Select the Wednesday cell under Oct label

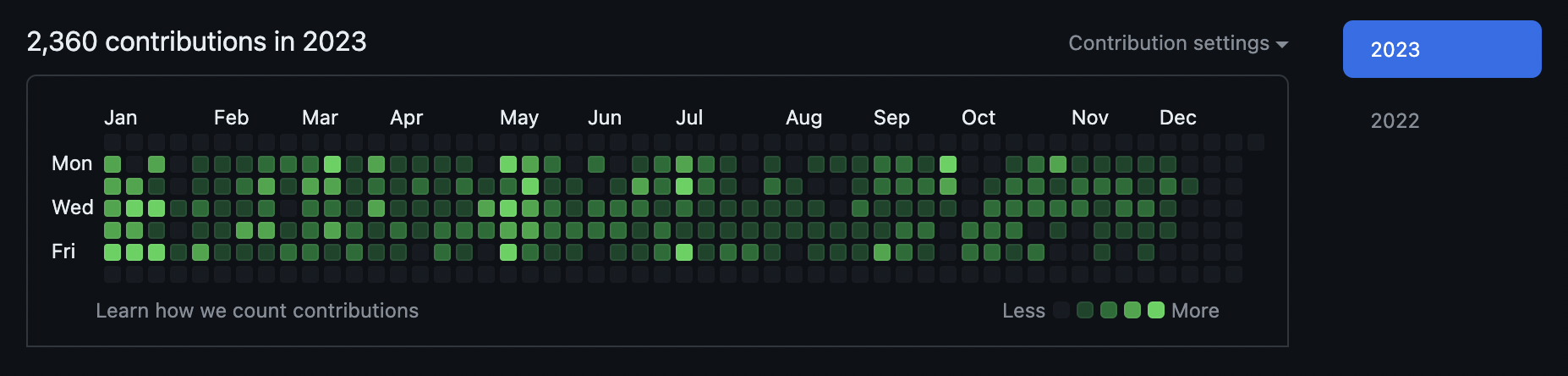pos(970,207)
